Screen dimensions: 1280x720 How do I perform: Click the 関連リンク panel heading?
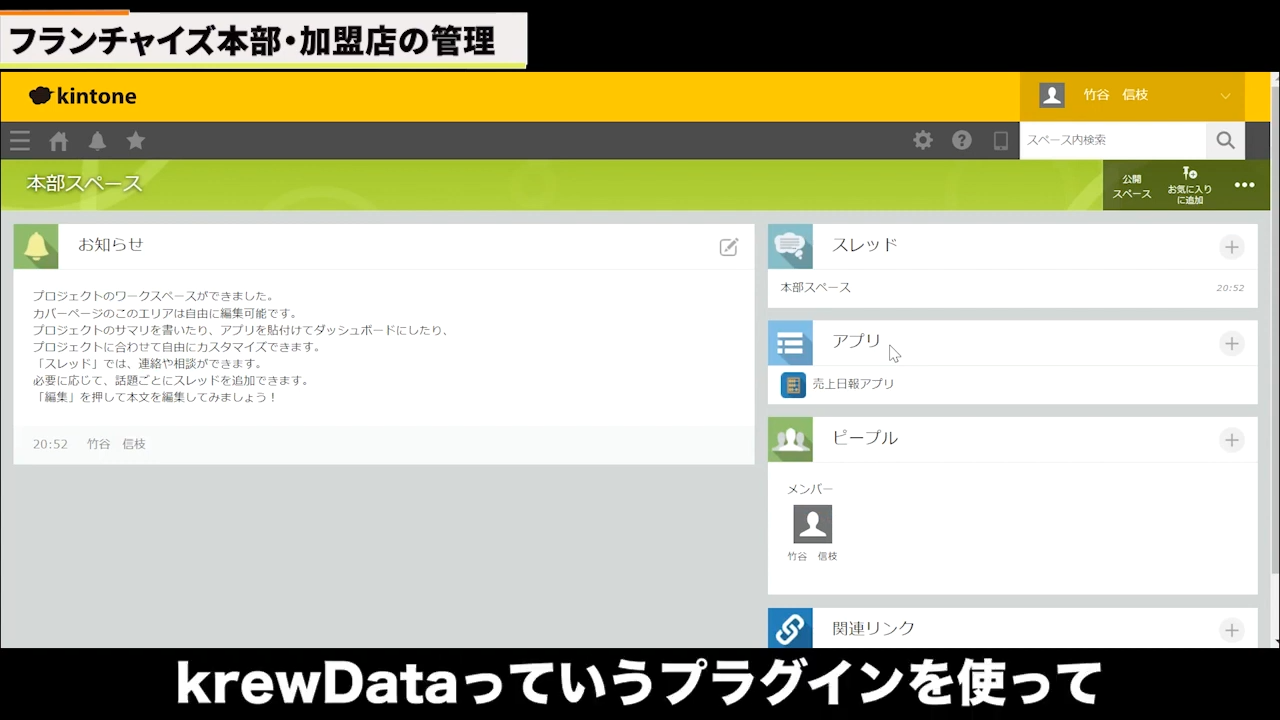(x=874, y=628)
